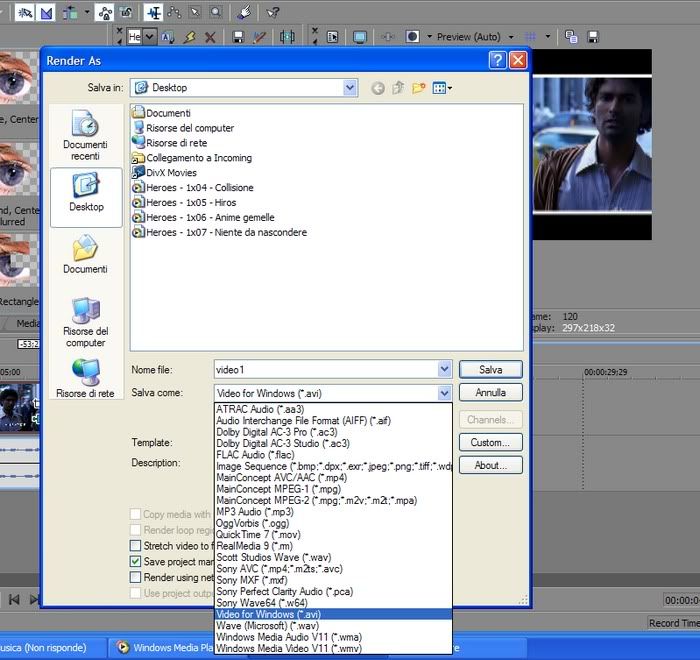Image resolution: width=700 pixels, height=660 pixels.
Task: Pick Windows Media Video V11 (*.wmv)
Action: [333, 648]
